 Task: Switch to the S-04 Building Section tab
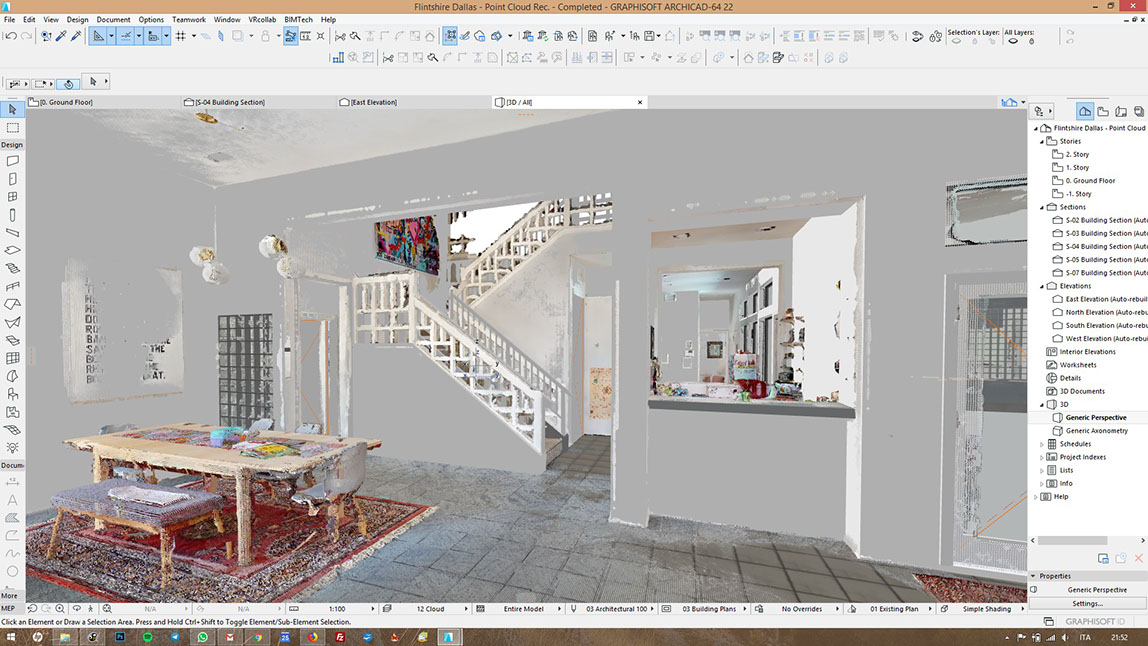click(230, 102)
